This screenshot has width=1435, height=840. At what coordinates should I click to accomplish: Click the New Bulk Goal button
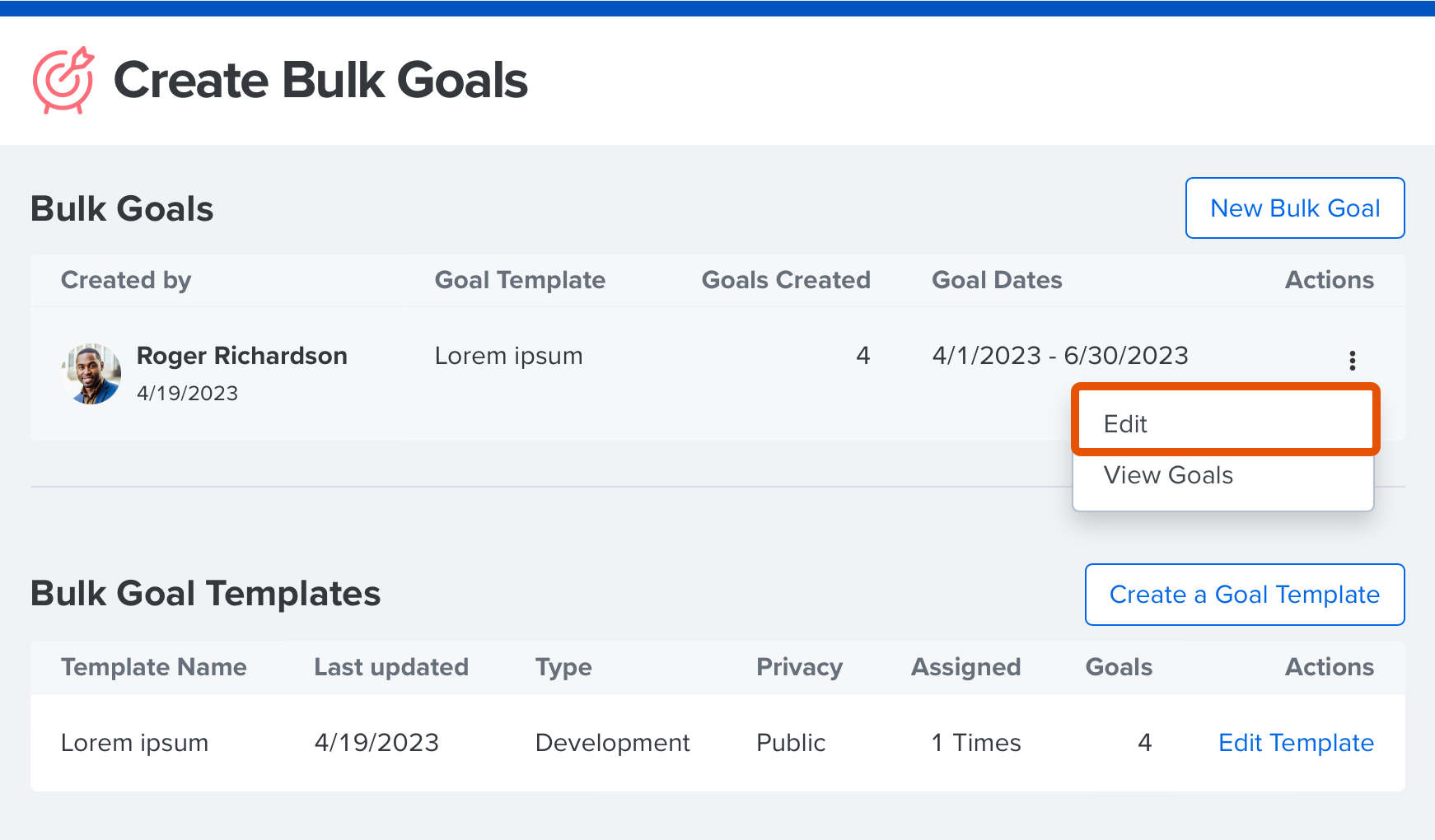(1294, 208)
